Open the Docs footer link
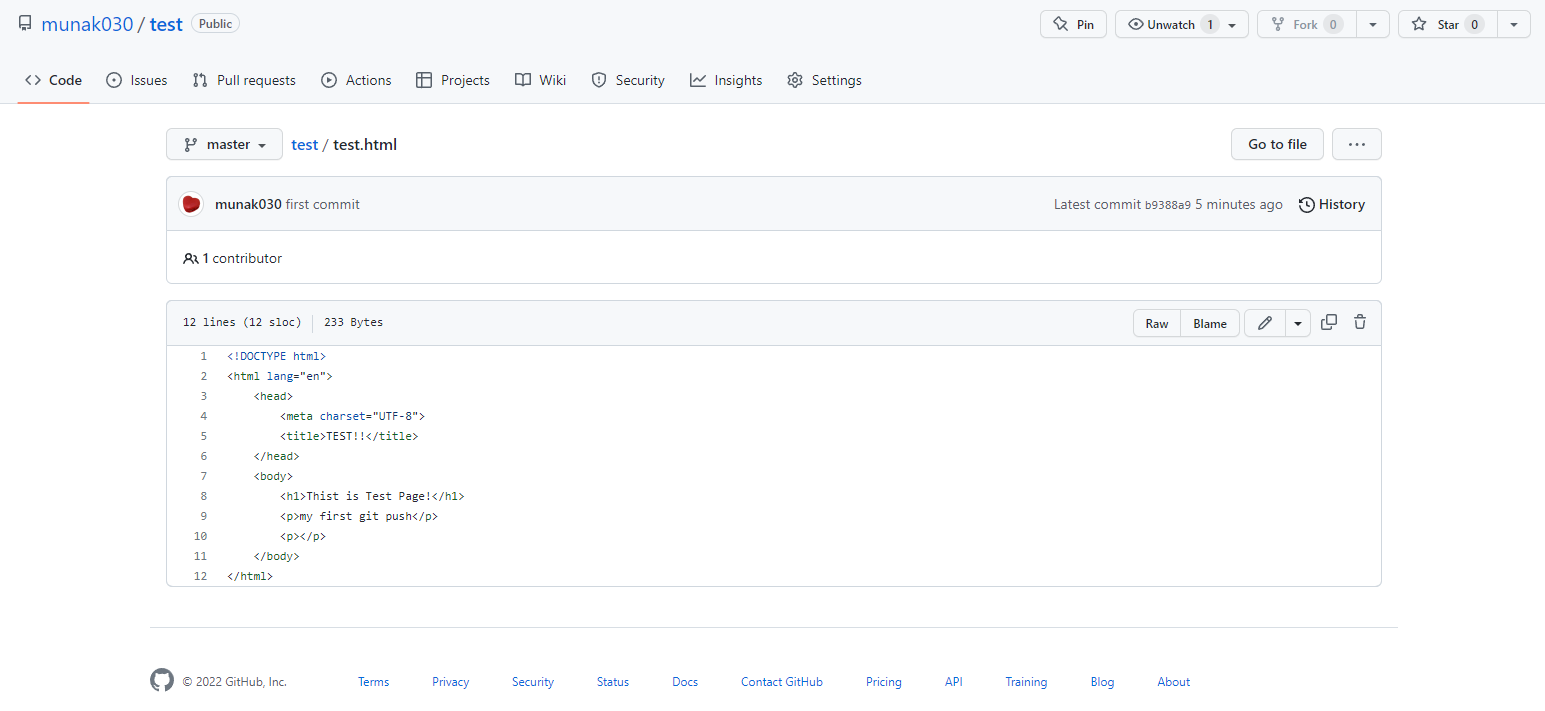Viewport: 1545px width, 711px height. point(685,682)
